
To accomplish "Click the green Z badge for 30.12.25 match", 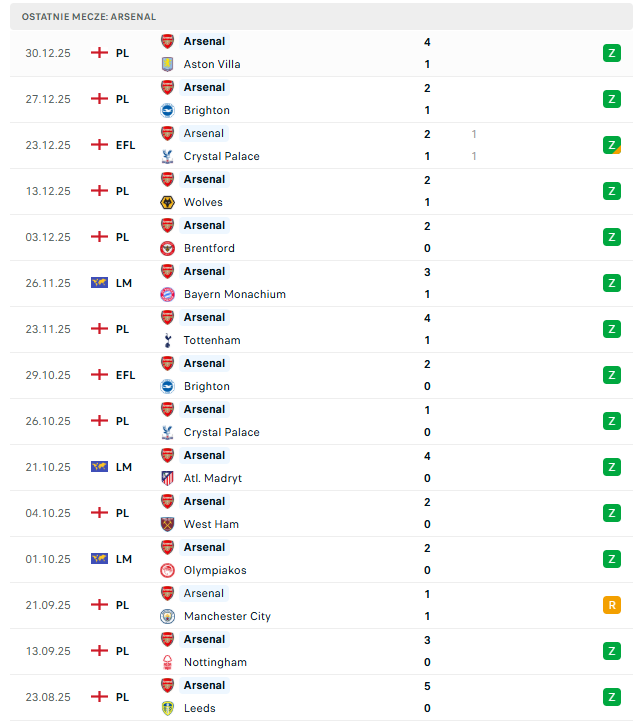I will [x=612, y=53].
